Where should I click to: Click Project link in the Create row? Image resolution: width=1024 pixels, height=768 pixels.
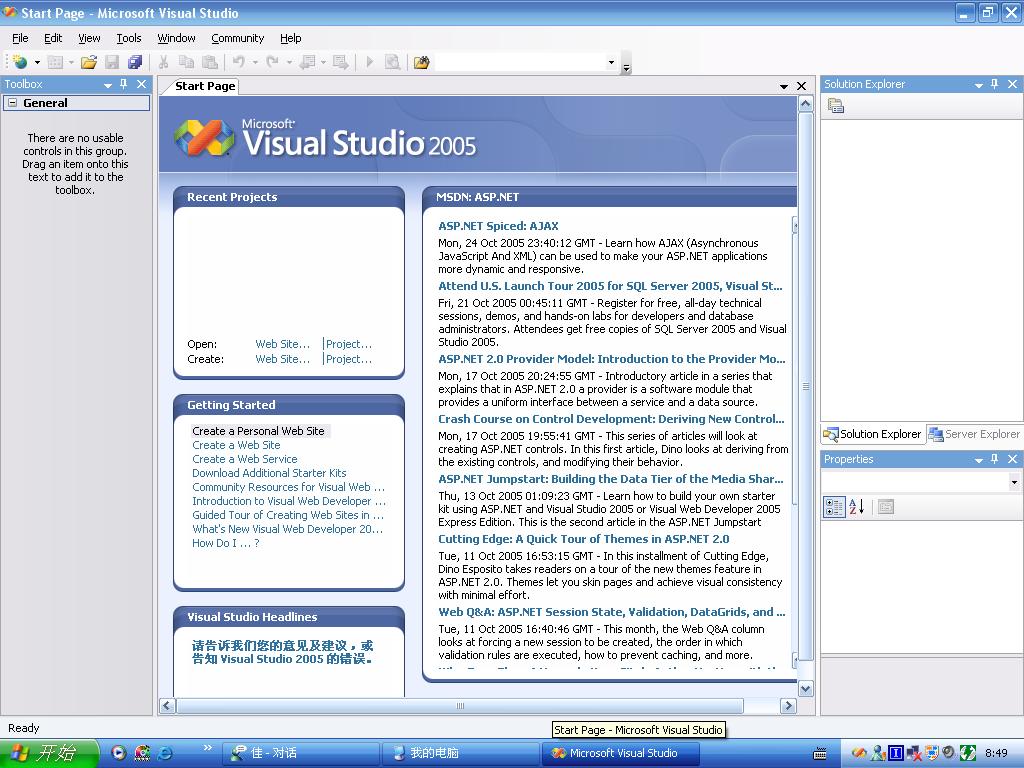[349, 359]
